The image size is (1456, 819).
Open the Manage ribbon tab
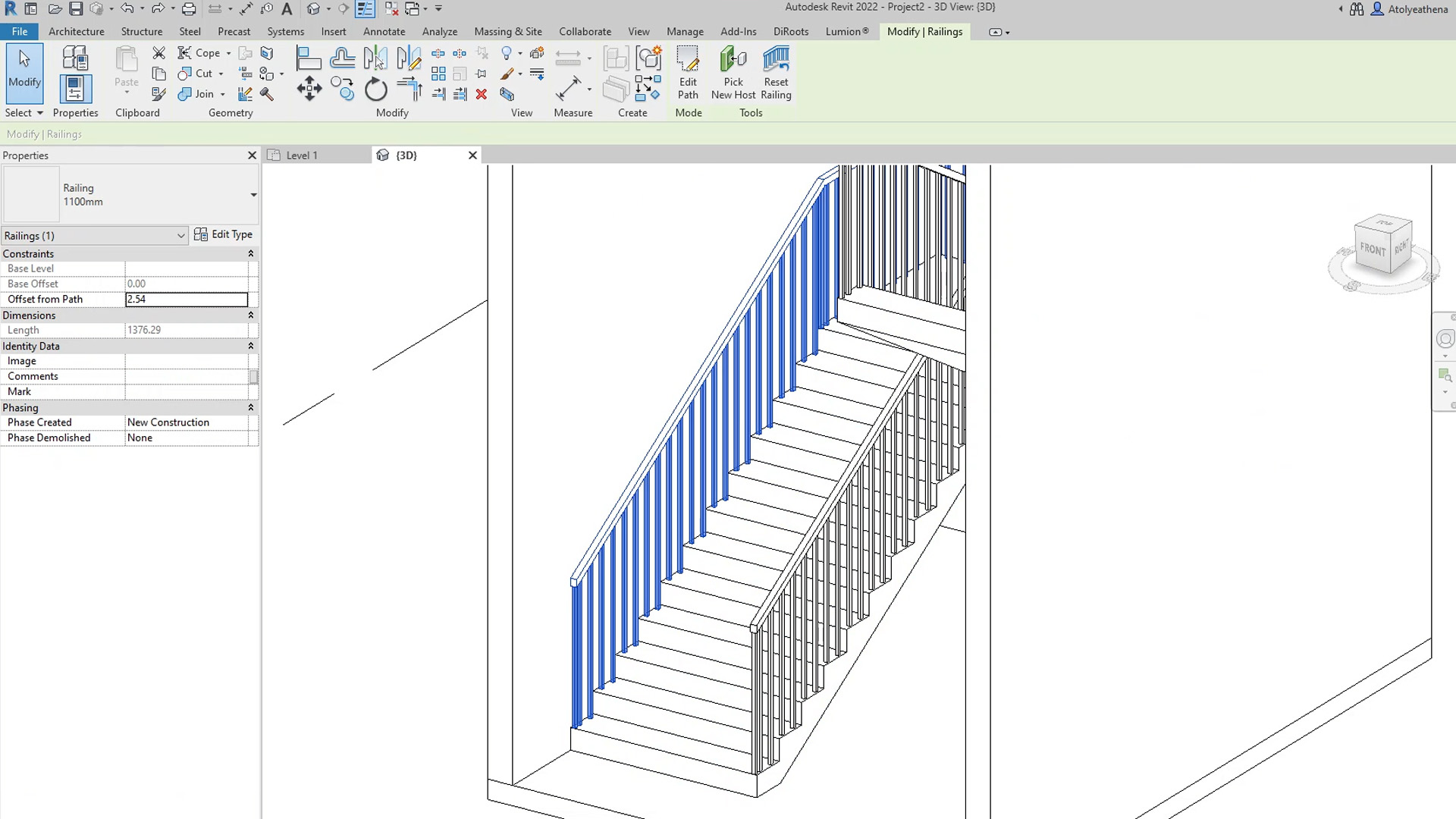685,31
